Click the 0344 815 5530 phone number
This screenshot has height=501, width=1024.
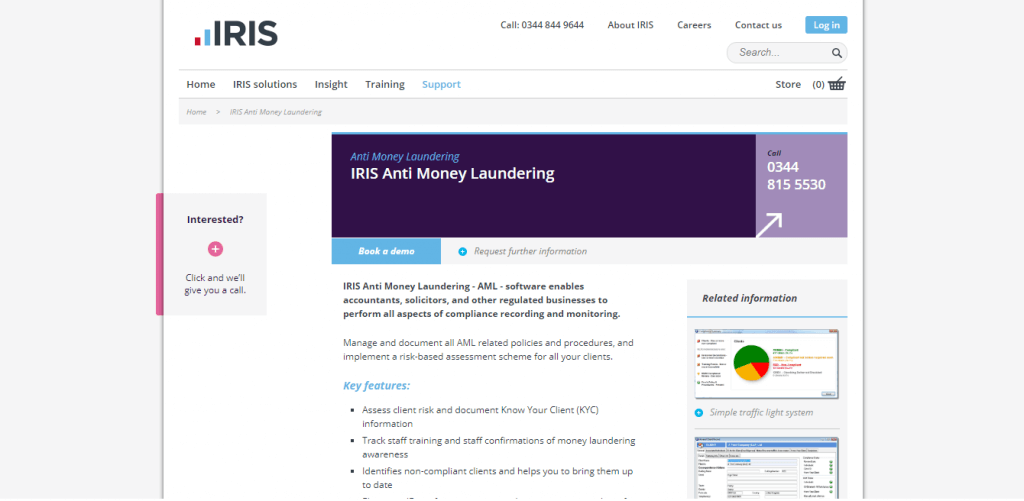pos(796,176)
